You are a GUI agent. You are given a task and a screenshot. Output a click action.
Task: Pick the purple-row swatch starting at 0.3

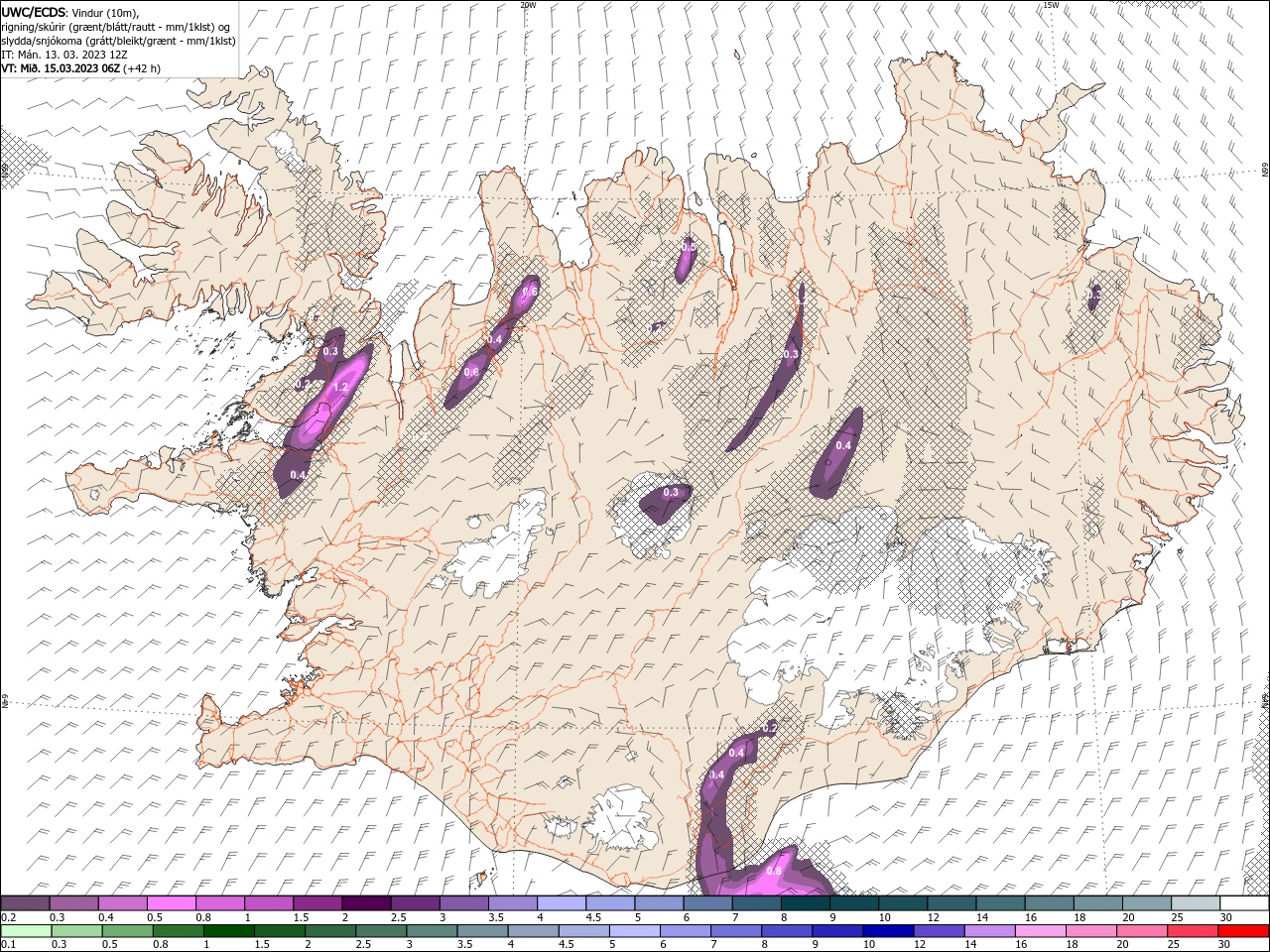coord(73,903)
